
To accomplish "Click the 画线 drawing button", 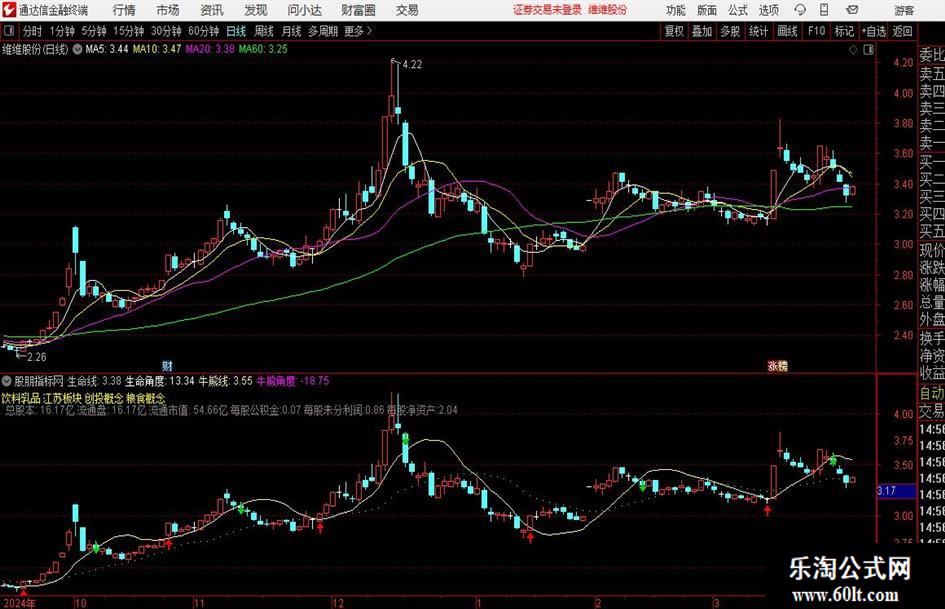I will point(787,31).
